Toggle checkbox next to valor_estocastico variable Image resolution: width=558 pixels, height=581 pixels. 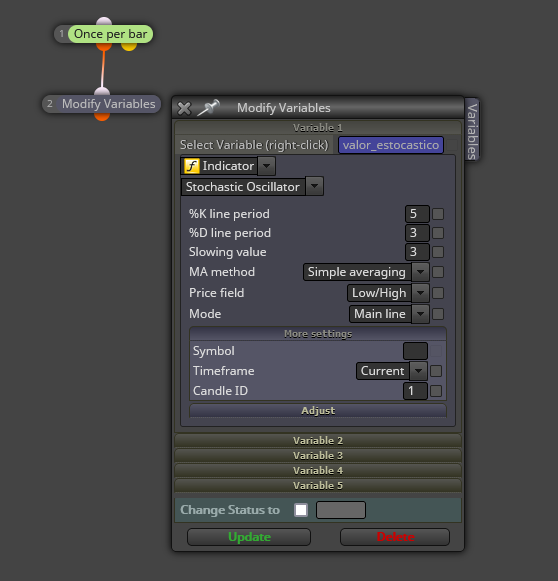pyautogui.click(x=451, y=145)
